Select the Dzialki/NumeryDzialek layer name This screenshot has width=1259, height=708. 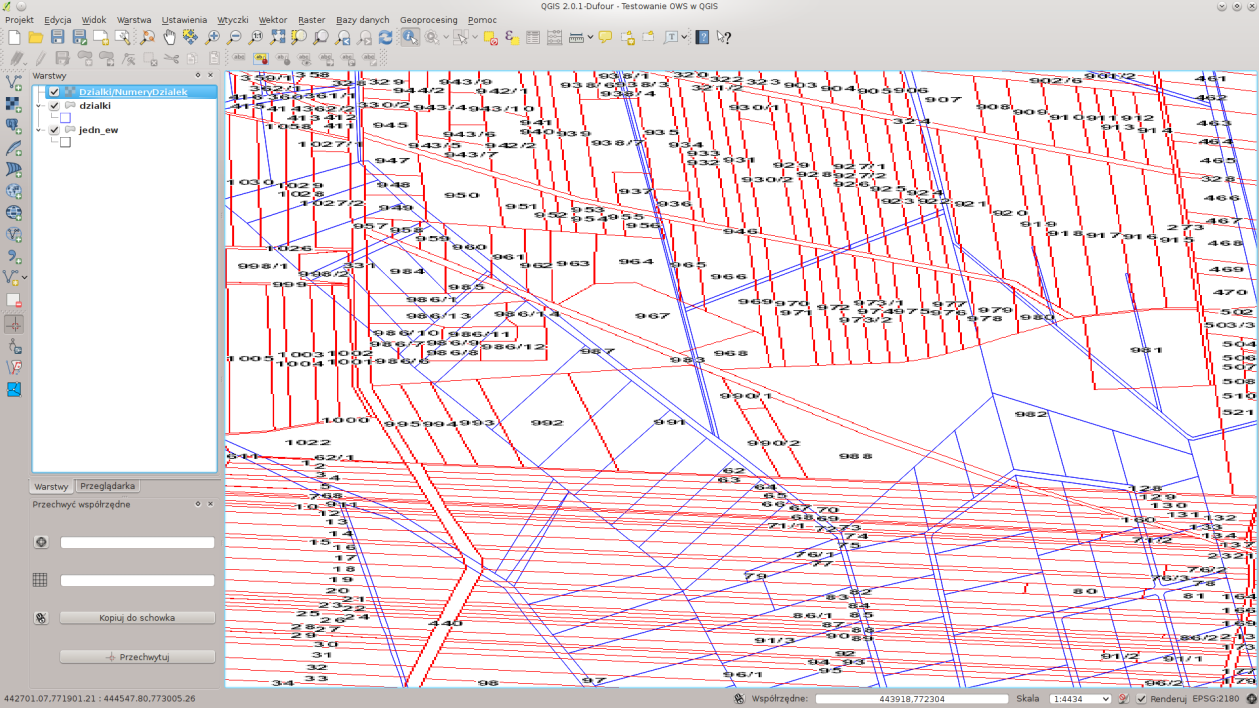click(x=133, y=92)
